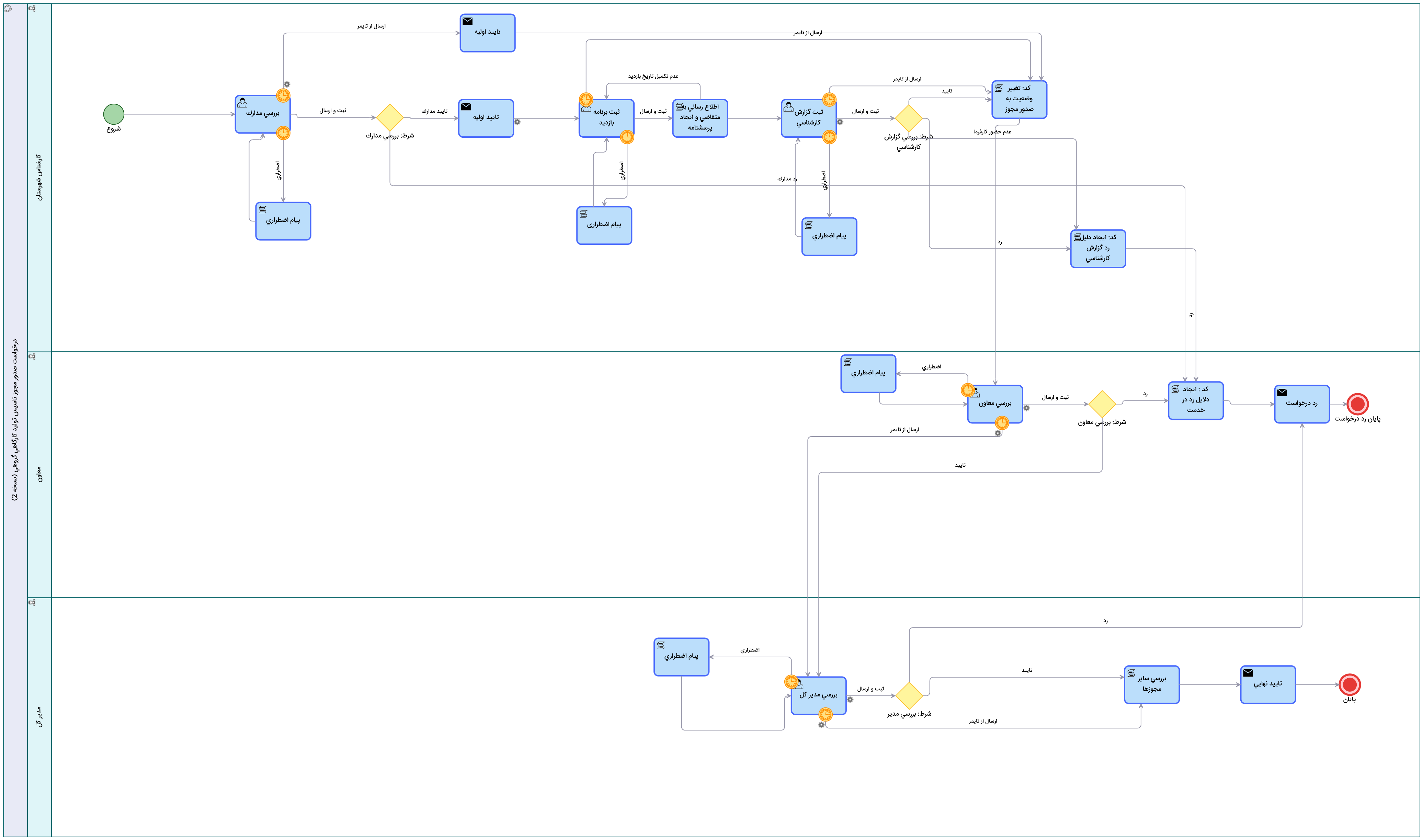This screenshot has height=840, width=1423.
Task: Select the ثبت گزارش كارشناسي task
Action: click(809, 118)
